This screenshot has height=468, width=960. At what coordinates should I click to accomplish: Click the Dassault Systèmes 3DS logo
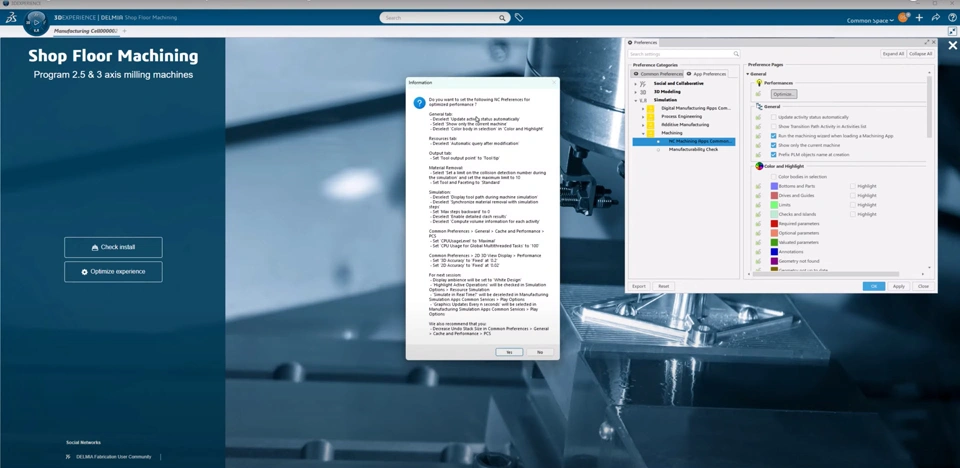click(11, 18)
